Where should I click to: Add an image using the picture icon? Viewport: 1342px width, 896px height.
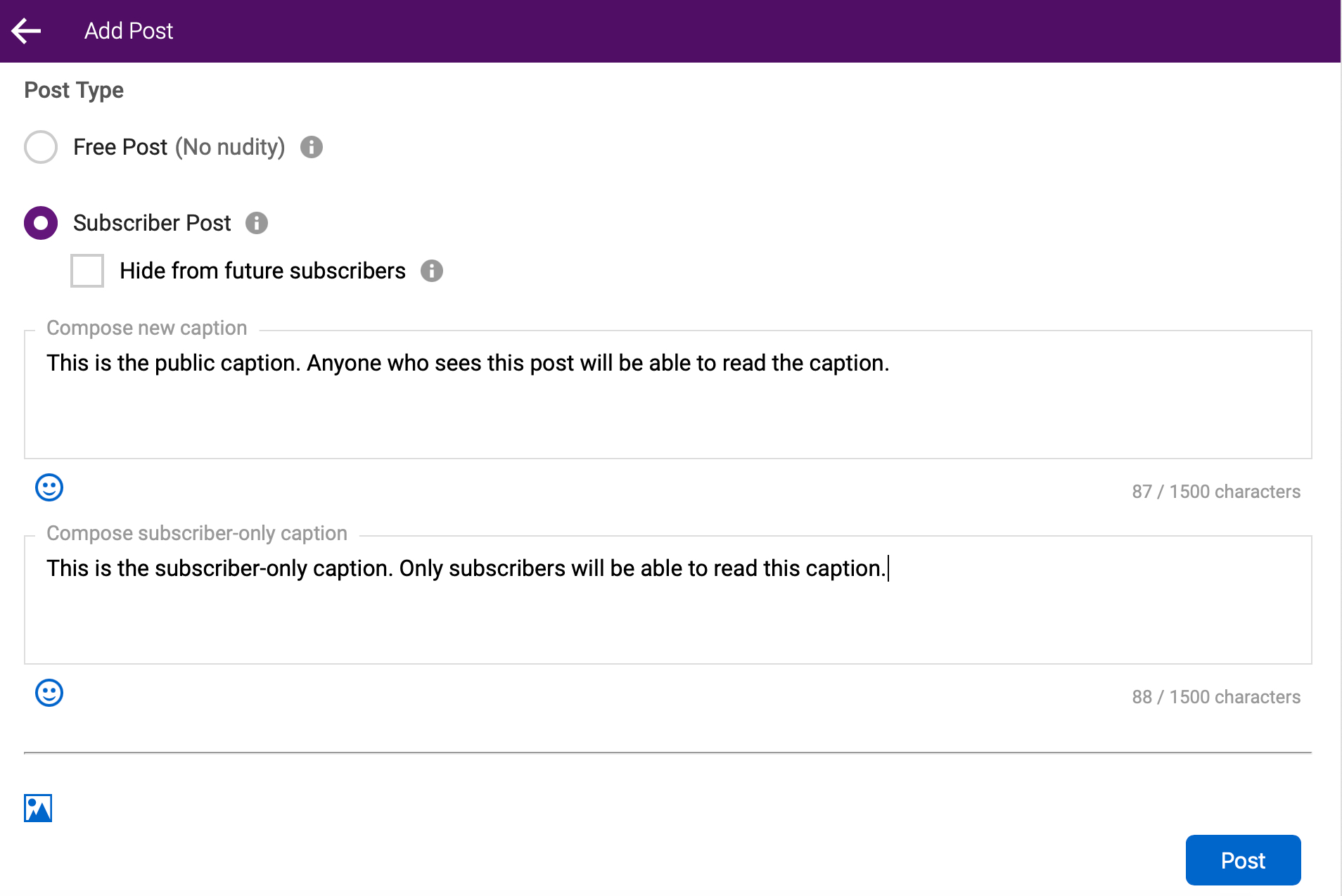38,808
